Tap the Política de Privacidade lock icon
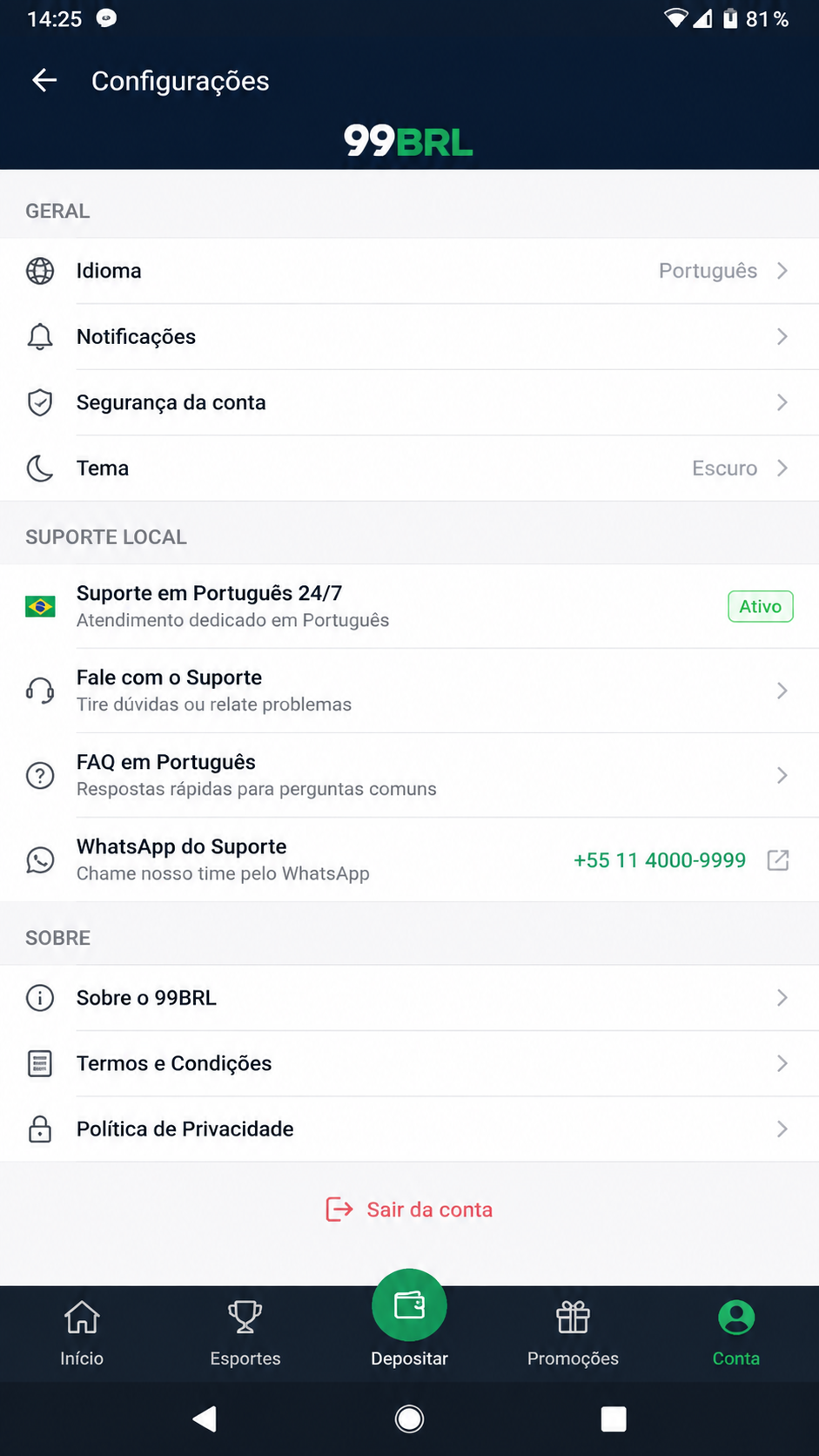Image resolution: width=819 pixels, height=1456 pixels. coord(40,1129)
